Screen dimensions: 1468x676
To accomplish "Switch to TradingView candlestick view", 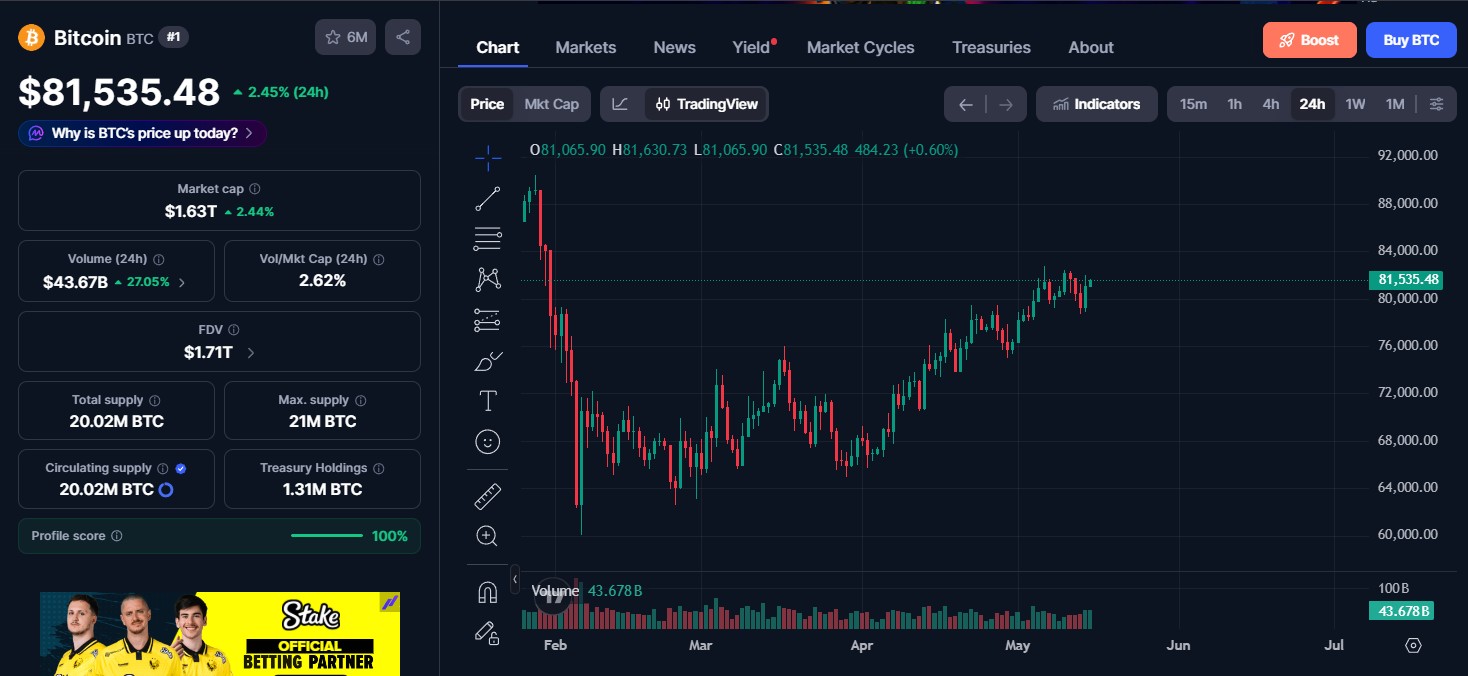I will click(708, 104).
